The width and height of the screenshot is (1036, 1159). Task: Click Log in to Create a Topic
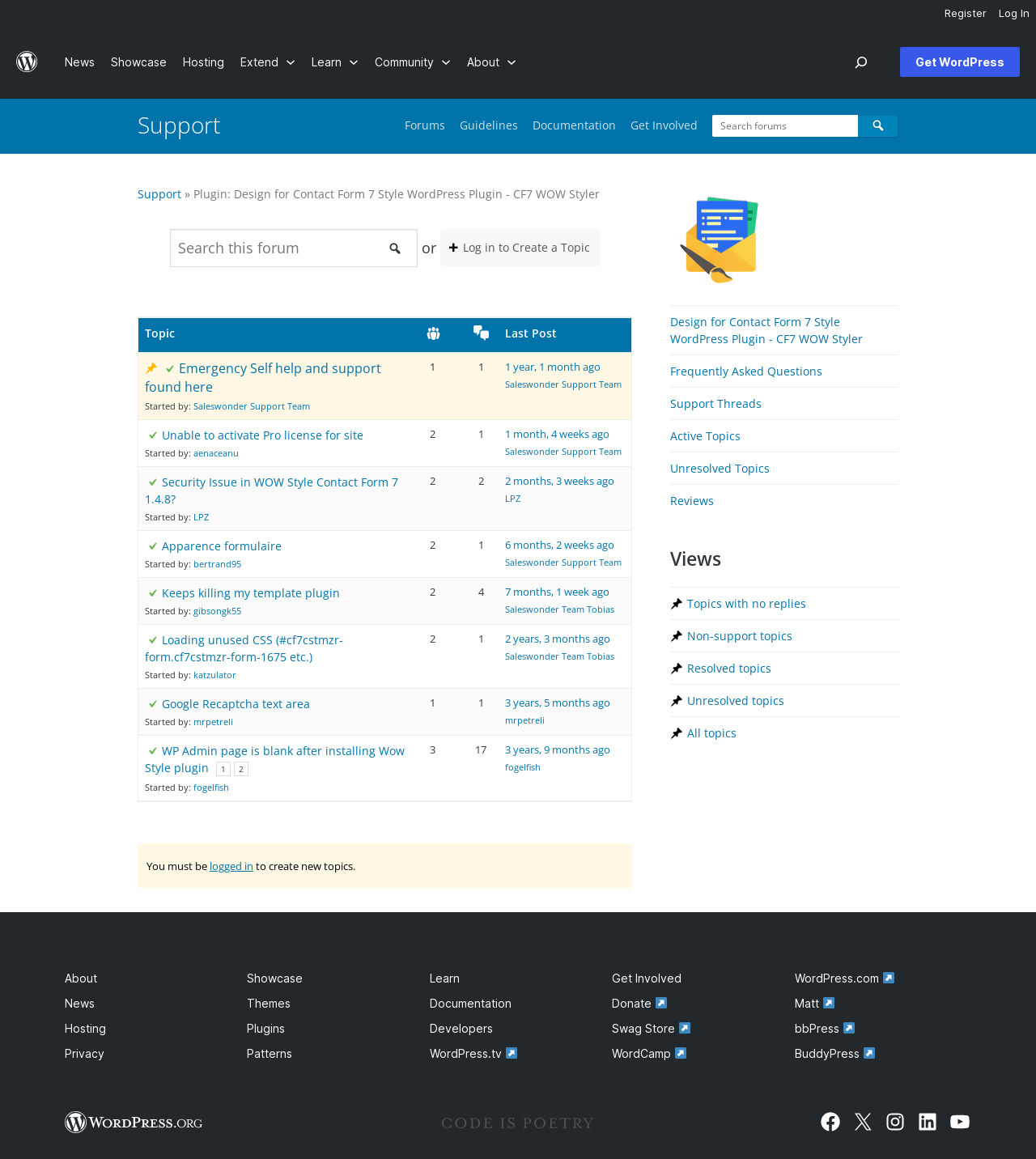coord(520,248)
